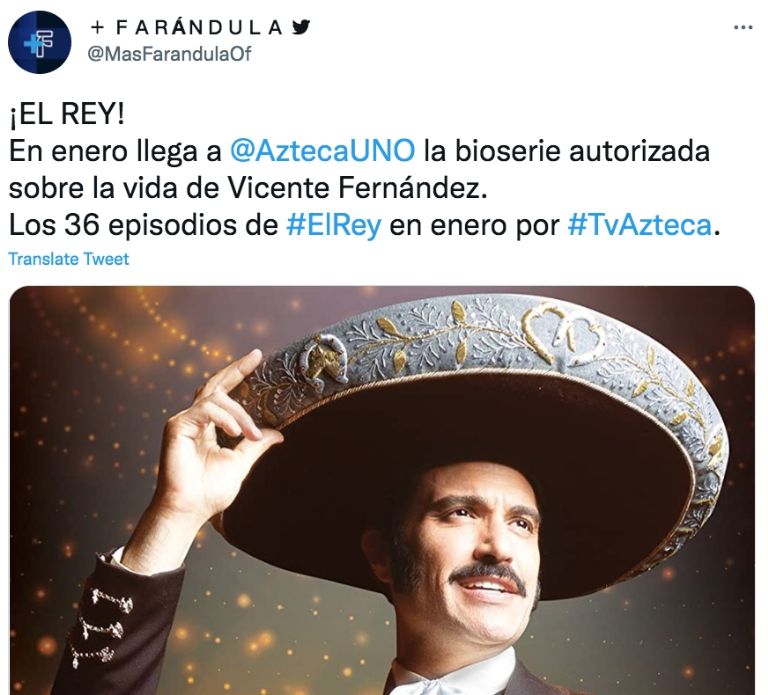This screenshot has height=695, width=768.
Task: Click the 'Los 36 episodios de' text
Action: click(144, 225)
